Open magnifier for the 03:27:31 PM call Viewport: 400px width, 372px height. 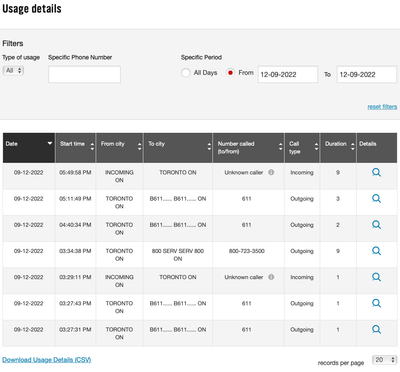click(x=376, y=330)
